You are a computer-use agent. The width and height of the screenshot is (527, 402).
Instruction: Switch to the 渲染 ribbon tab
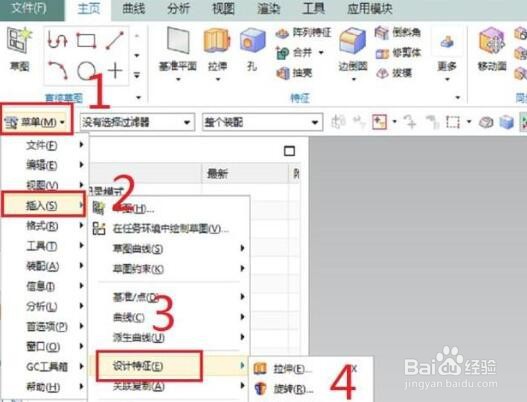269,9
